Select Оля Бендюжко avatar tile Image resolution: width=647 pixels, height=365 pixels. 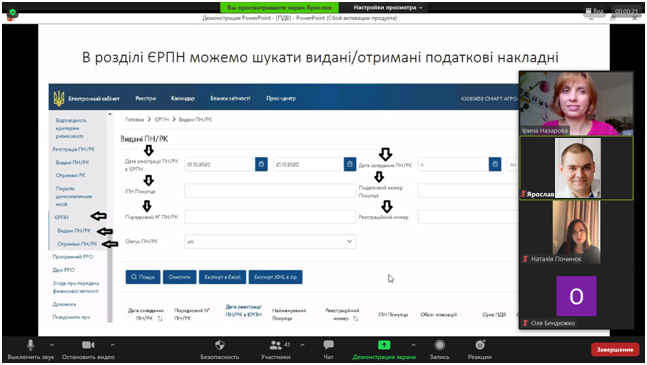576,296
